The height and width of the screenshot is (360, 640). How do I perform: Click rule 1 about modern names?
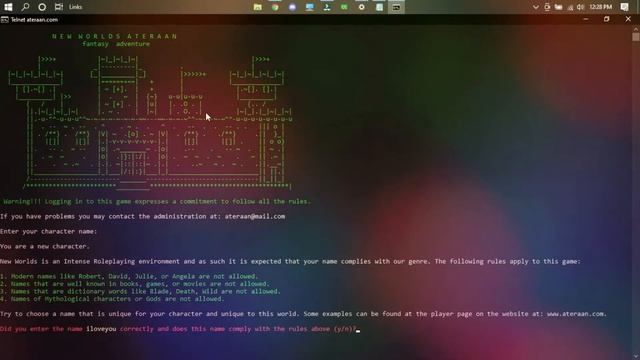(x=129, y=276)
